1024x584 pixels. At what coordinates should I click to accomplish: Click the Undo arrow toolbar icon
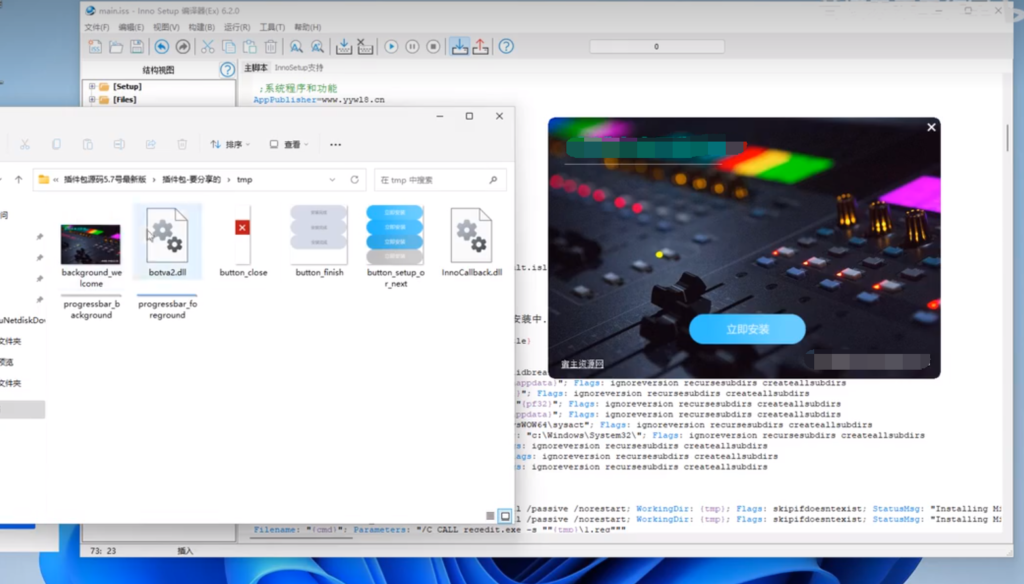coord(161,47)
